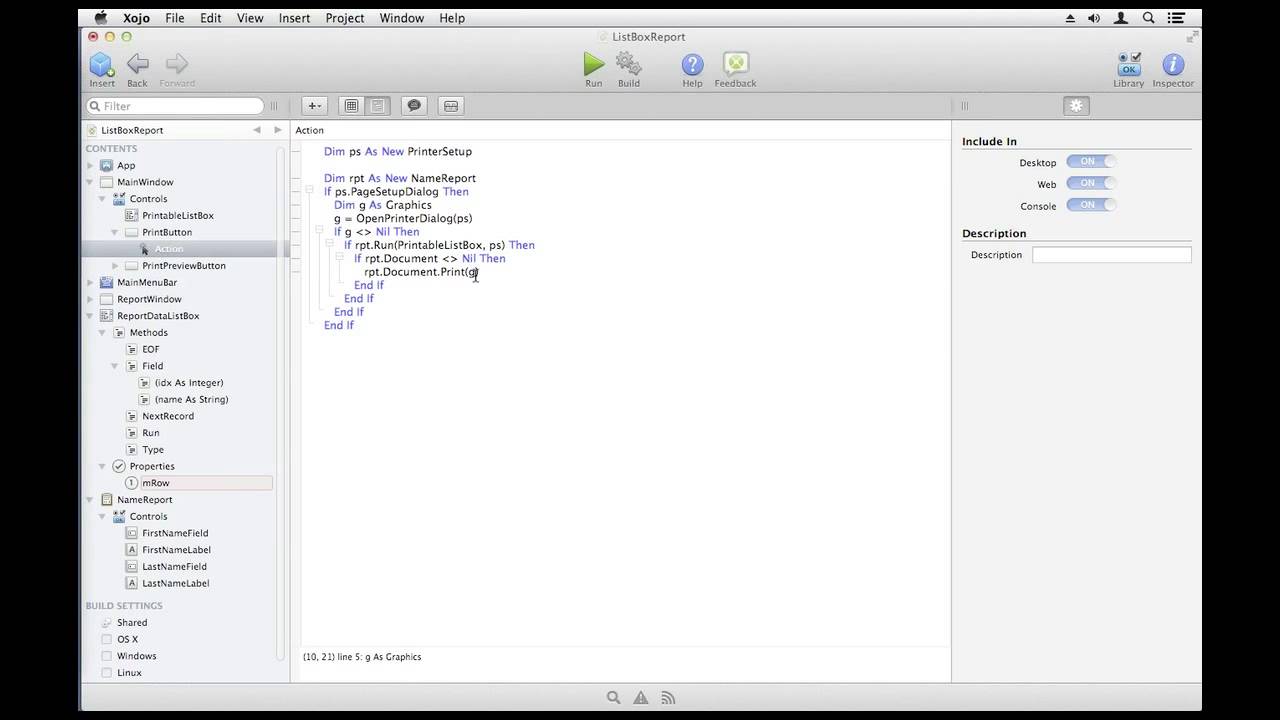Click the add (+) dropdown button
Viewport: 1280px width, 720px height.
click(314, 106)
